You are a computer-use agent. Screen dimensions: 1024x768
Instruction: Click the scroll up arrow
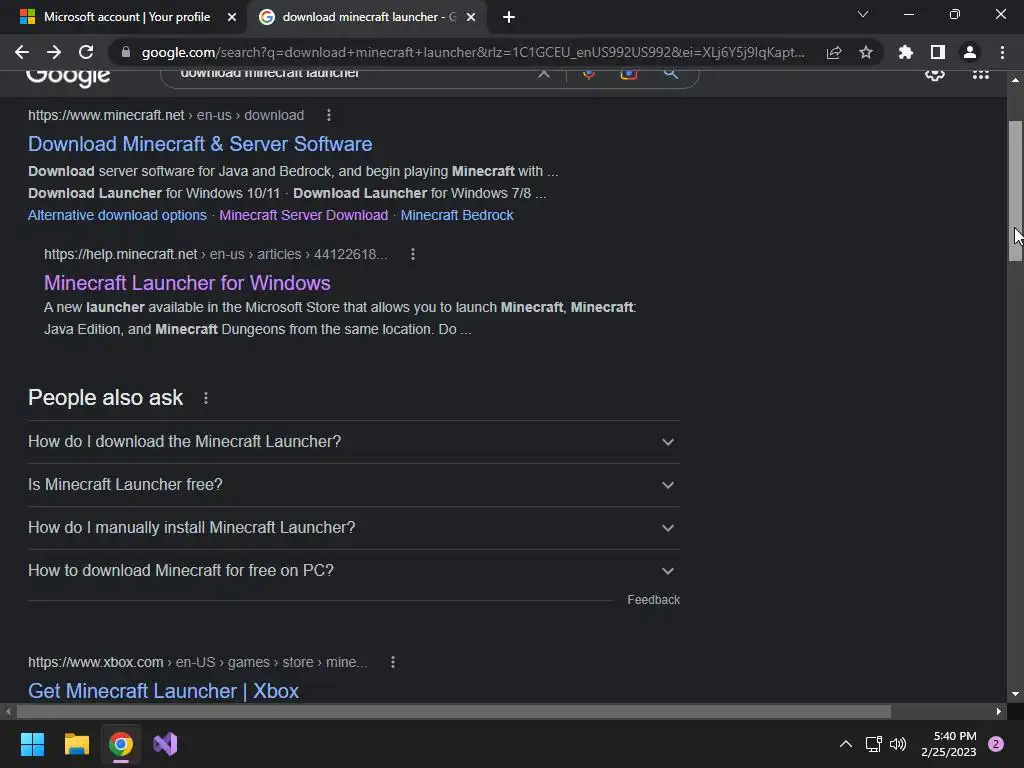[1015, 79]
